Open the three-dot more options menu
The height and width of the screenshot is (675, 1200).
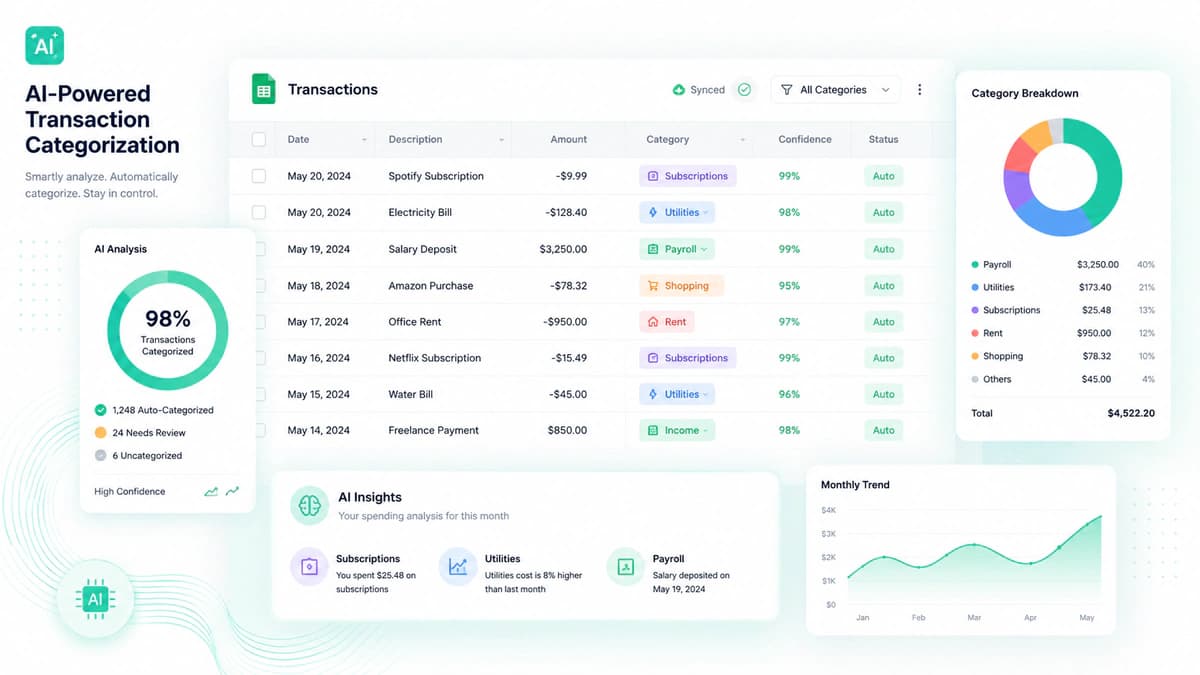pos(919,90)
